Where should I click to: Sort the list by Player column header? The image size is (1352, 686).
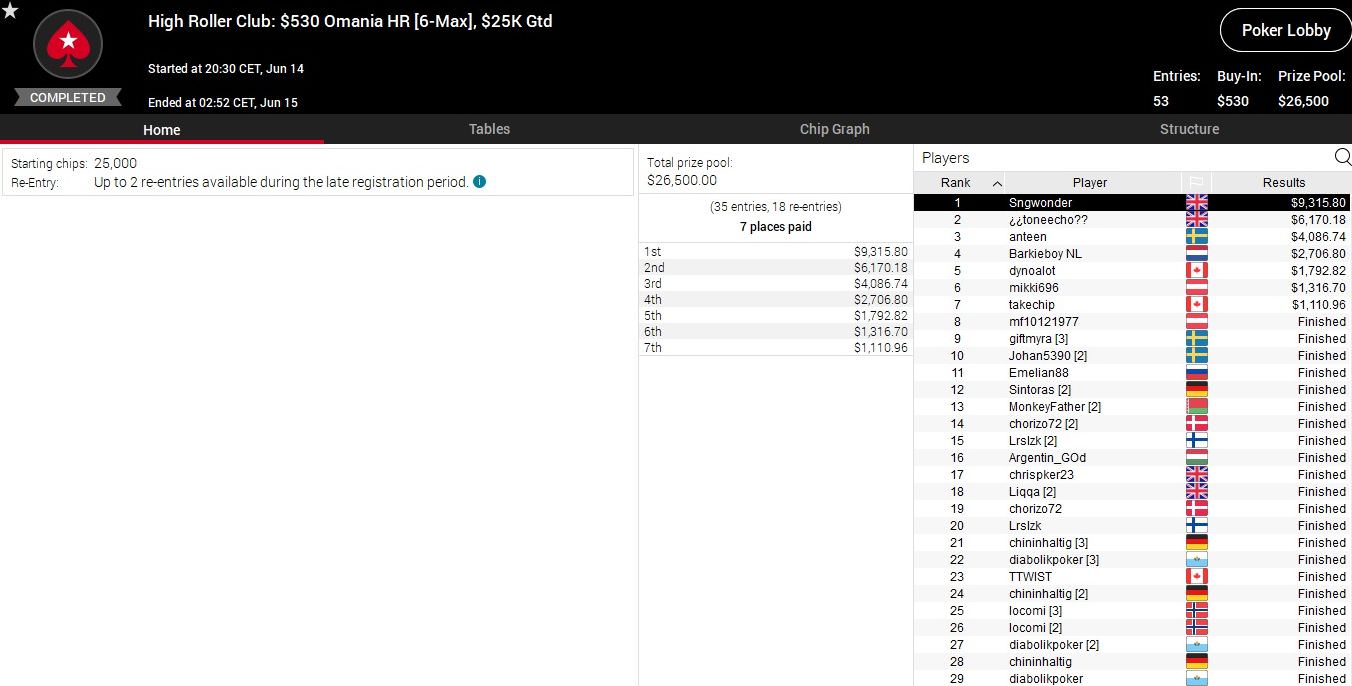click(1089, 183)
